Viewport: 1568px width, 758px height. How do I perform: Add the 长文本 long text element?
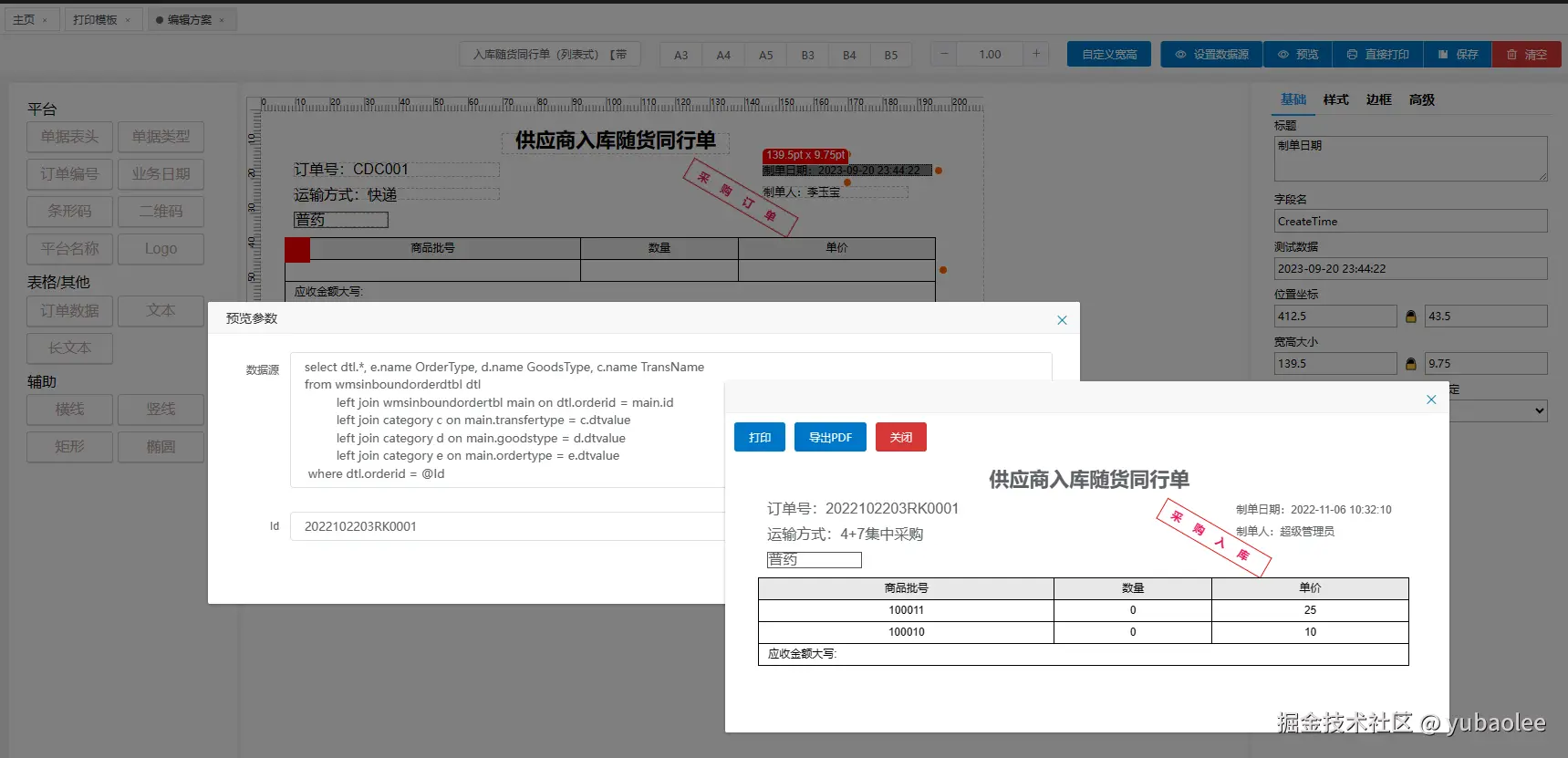(69, 348)
